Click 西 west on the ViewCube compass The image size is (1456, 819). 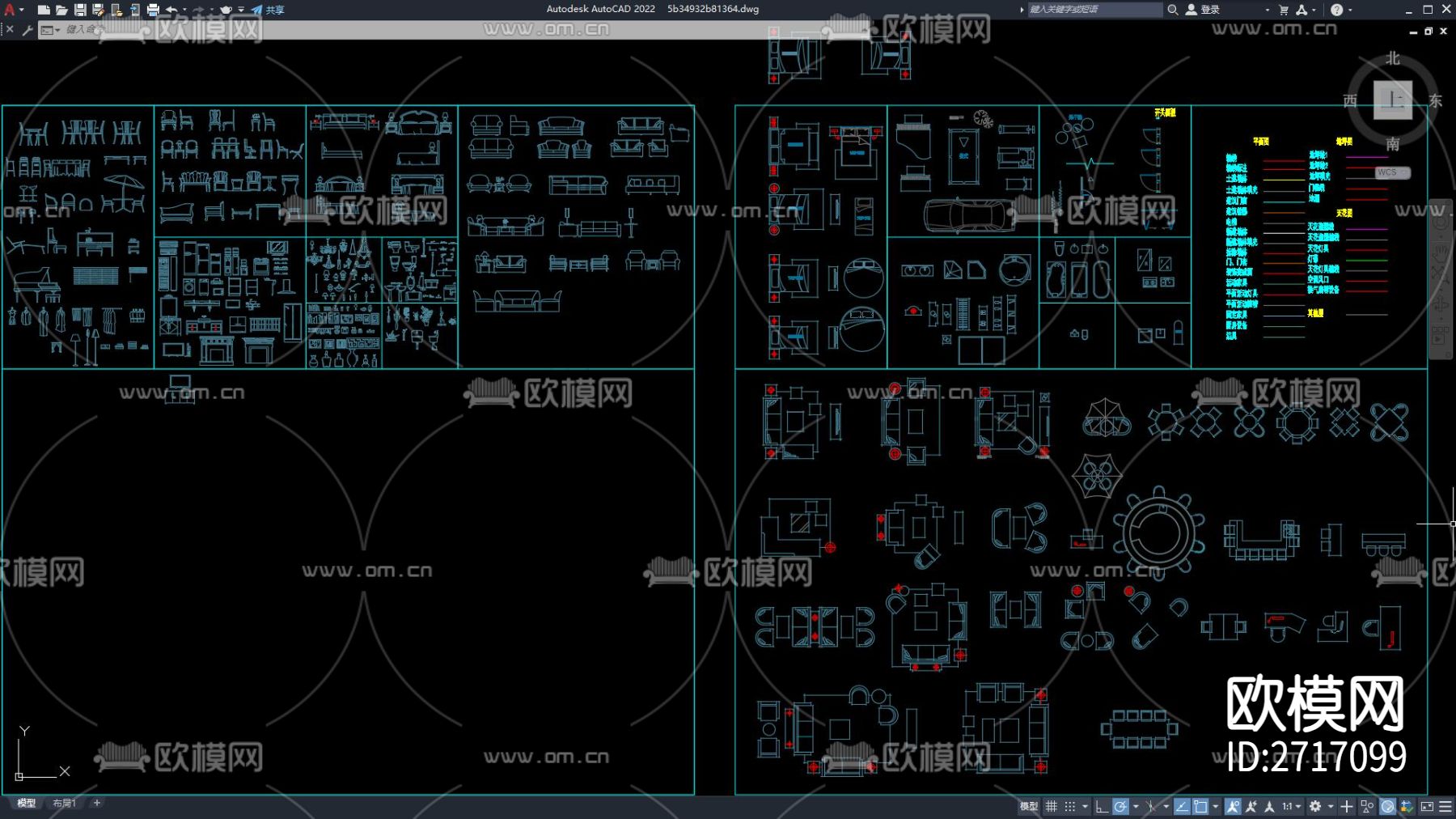click(1350, 100)
